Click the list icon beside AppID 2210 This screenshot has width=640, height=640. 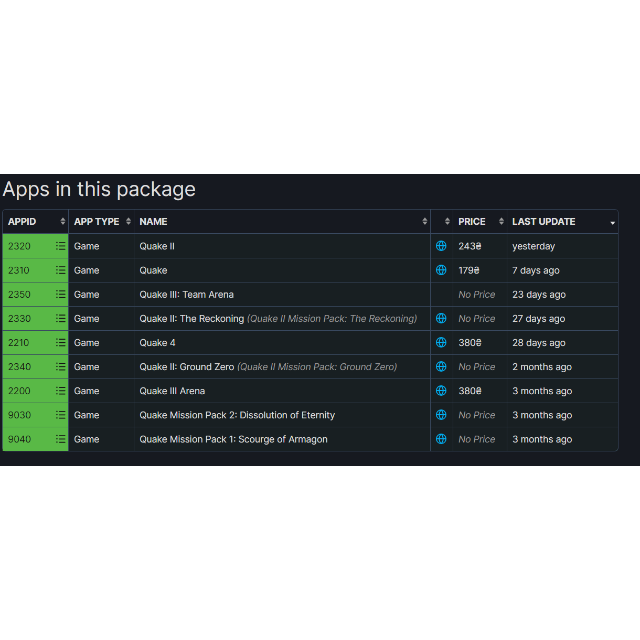pyautogui.click(x=61, y=342)
